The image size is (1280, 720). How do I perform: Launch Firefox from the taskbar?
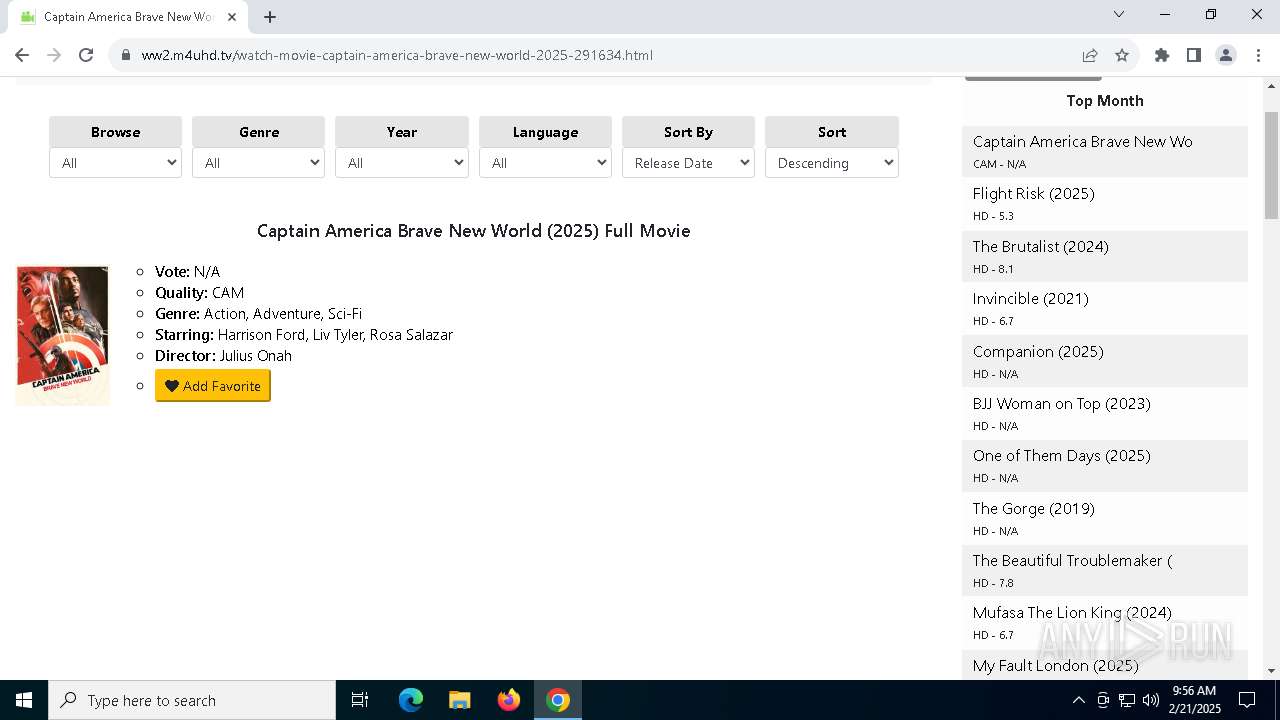[509, 700]
